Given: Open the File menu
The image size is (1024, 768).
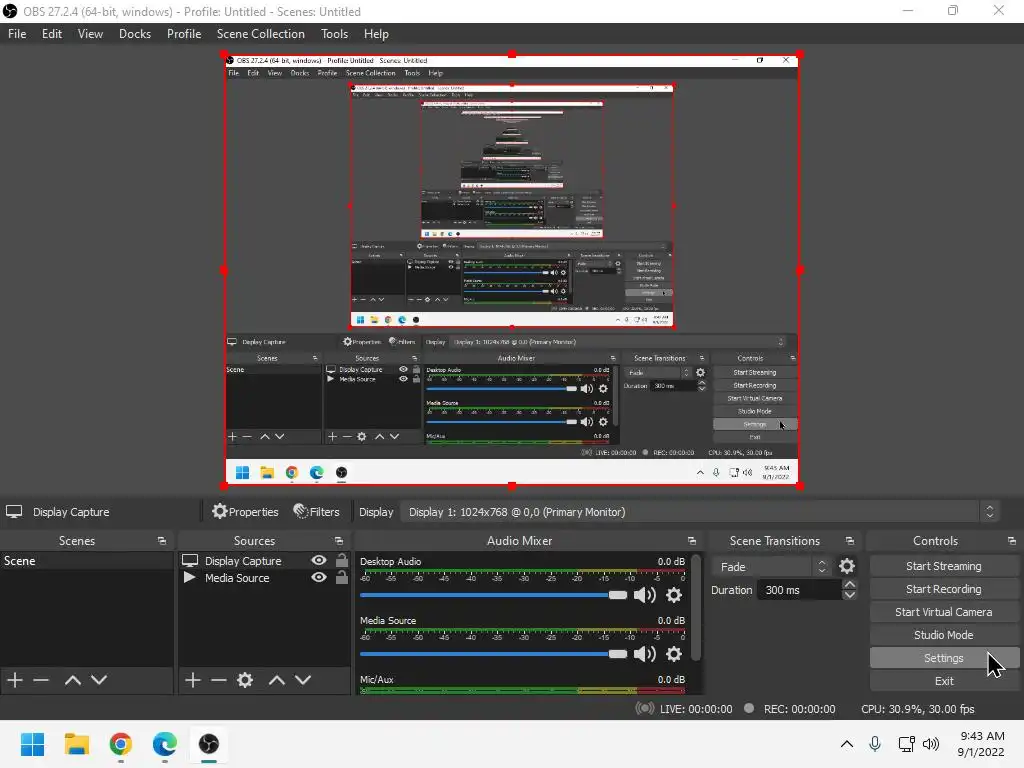Looking at the screenshot, I should [x=17, y=34].
